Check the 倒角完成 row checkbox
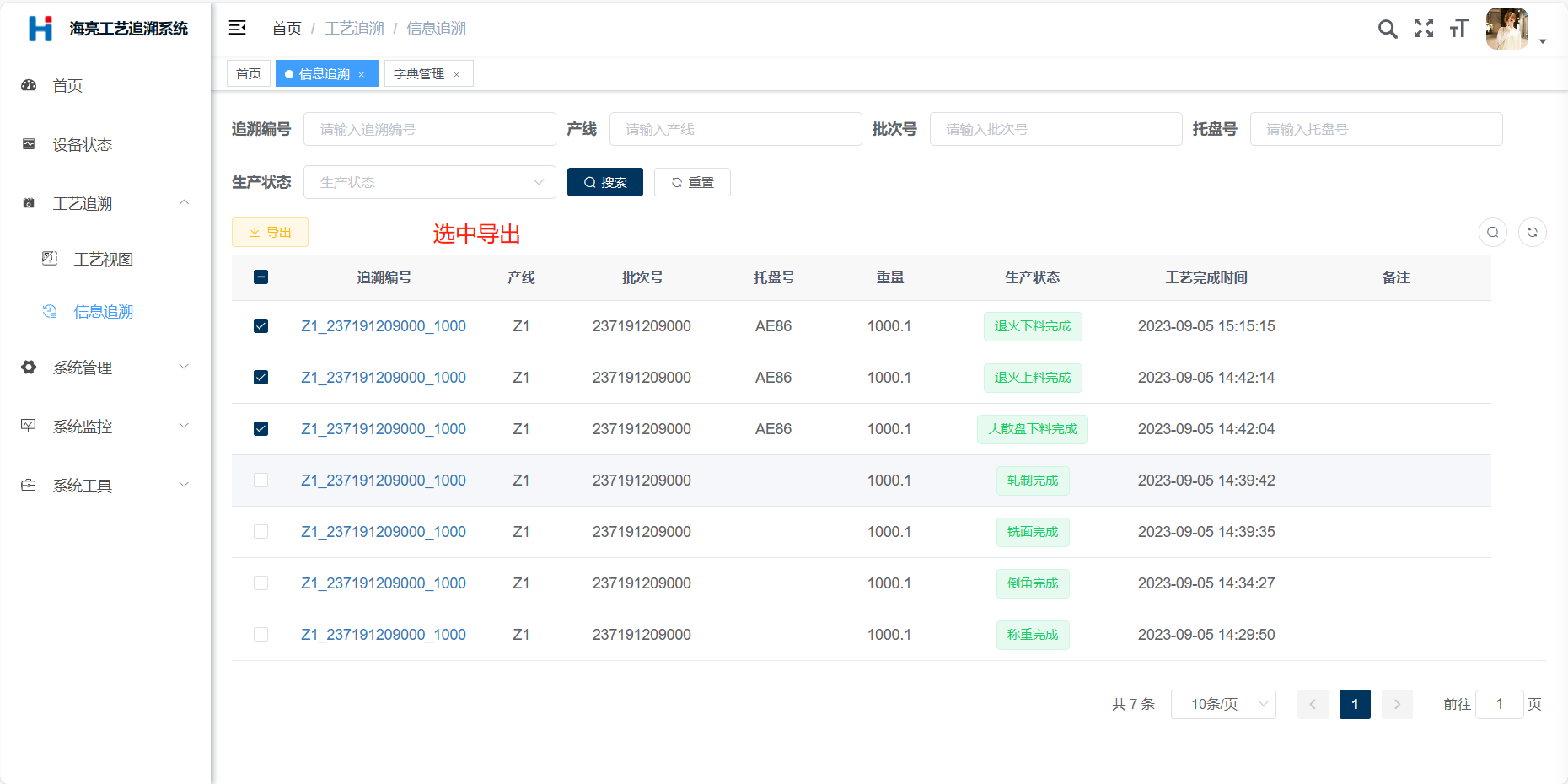The image size is (1568, 784). tap(261, 583)
